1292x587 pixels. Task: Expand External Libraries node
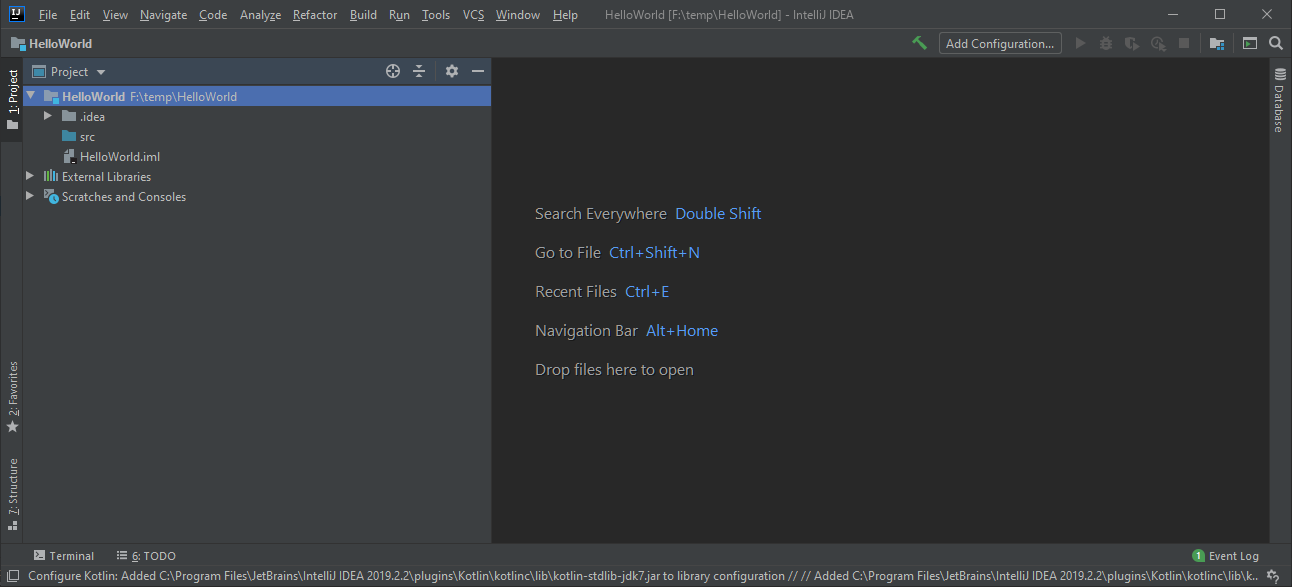(x=30, y=176)
